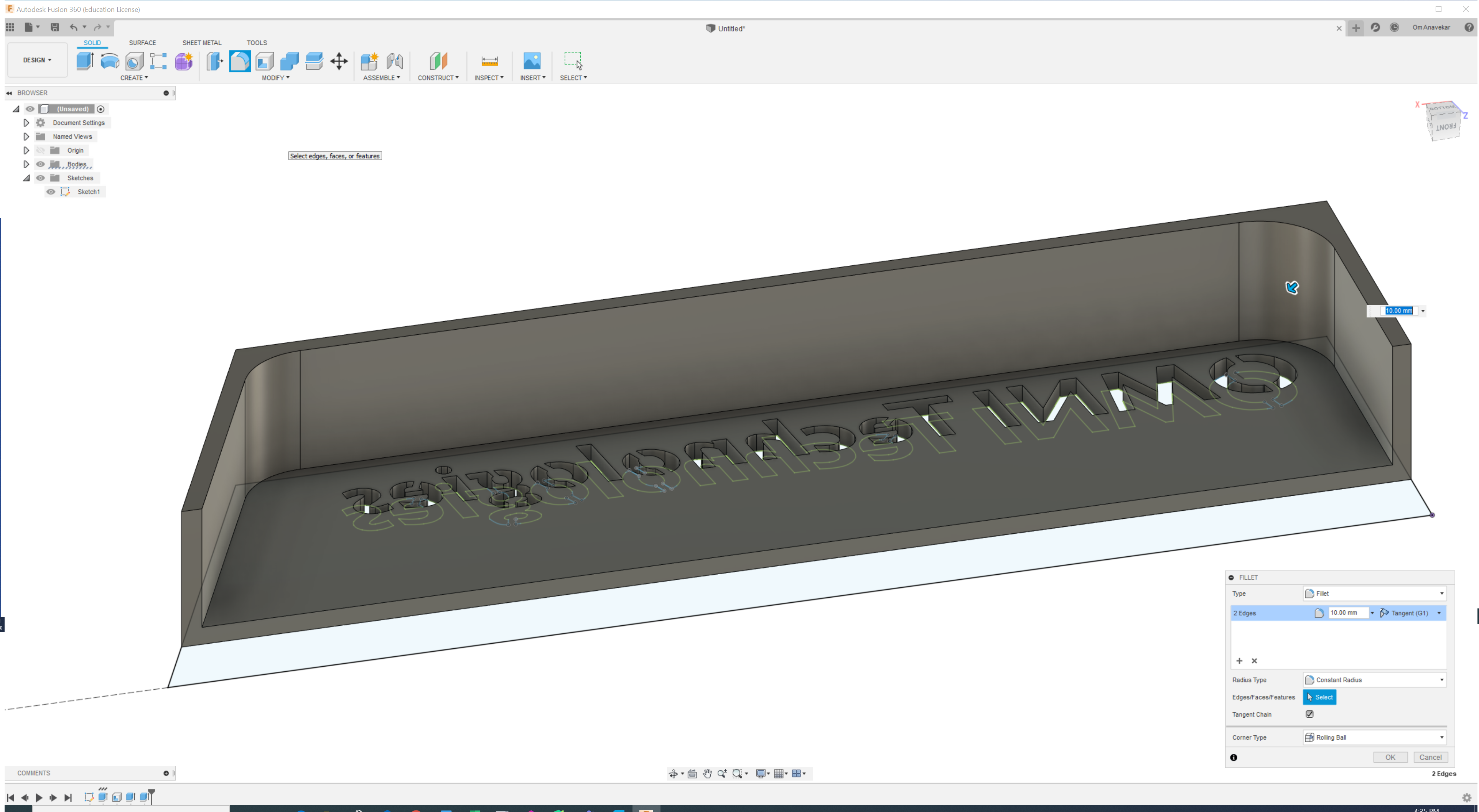Click OK in the Fillet dialog

[1390, 757]
